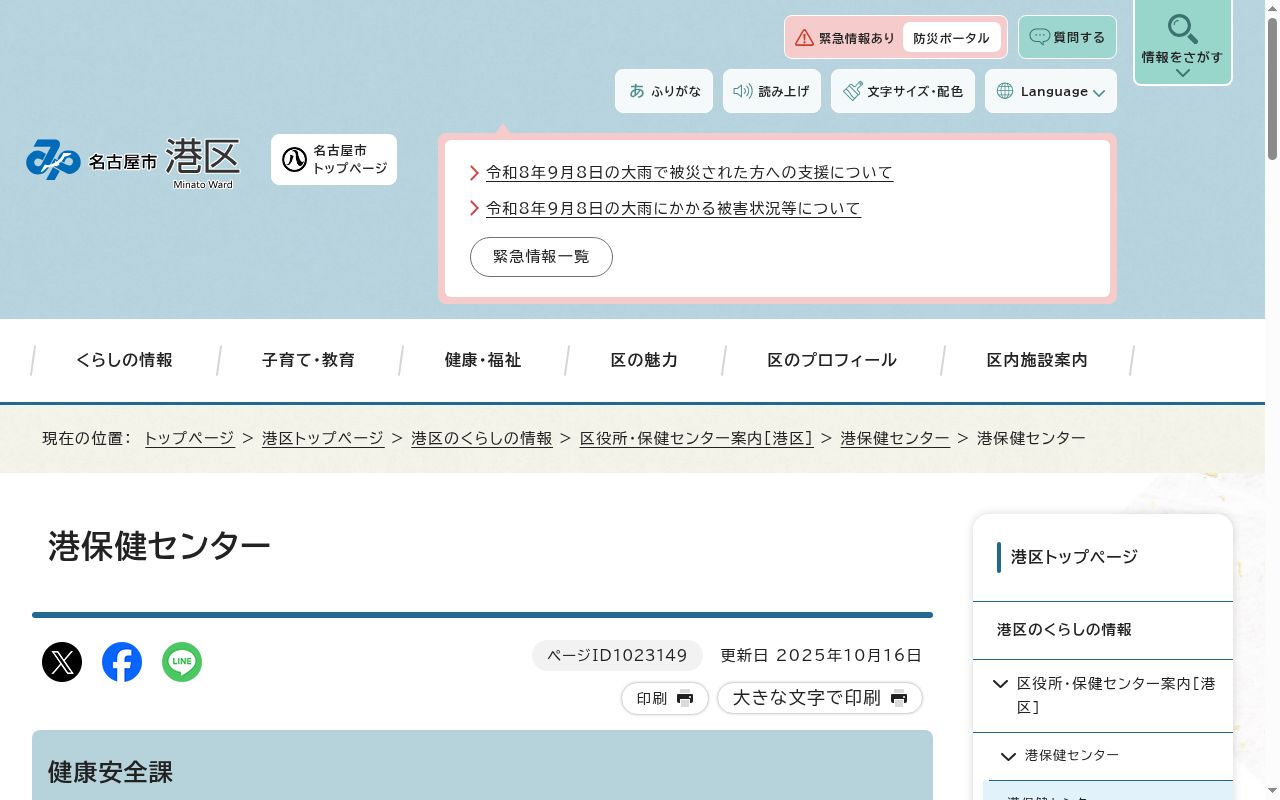Open 健康・福祉 menu
This screenshot has height=800, width=1280.
coord(483,360)
